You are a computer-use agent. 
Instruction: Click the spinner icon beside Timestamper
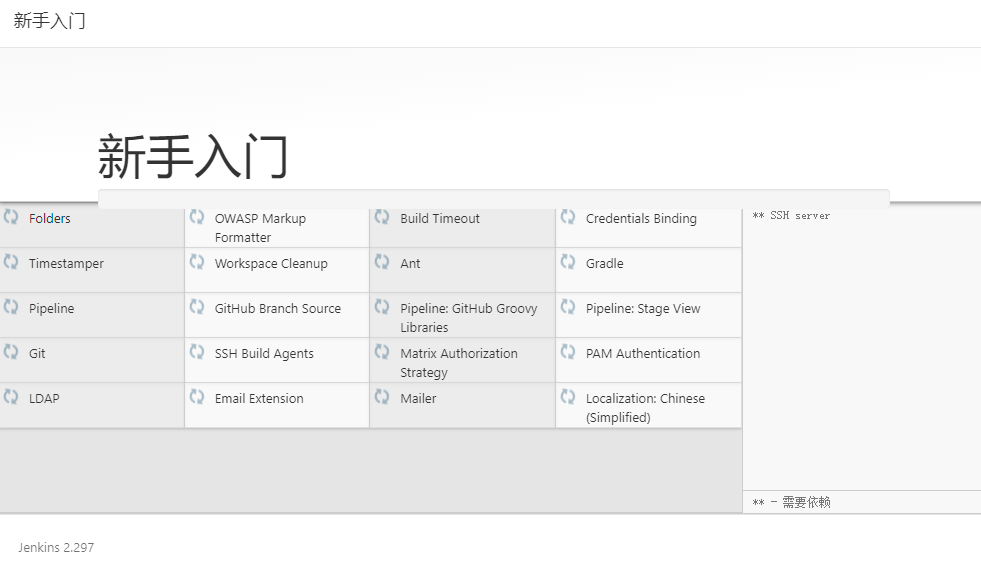coord(11,261)
